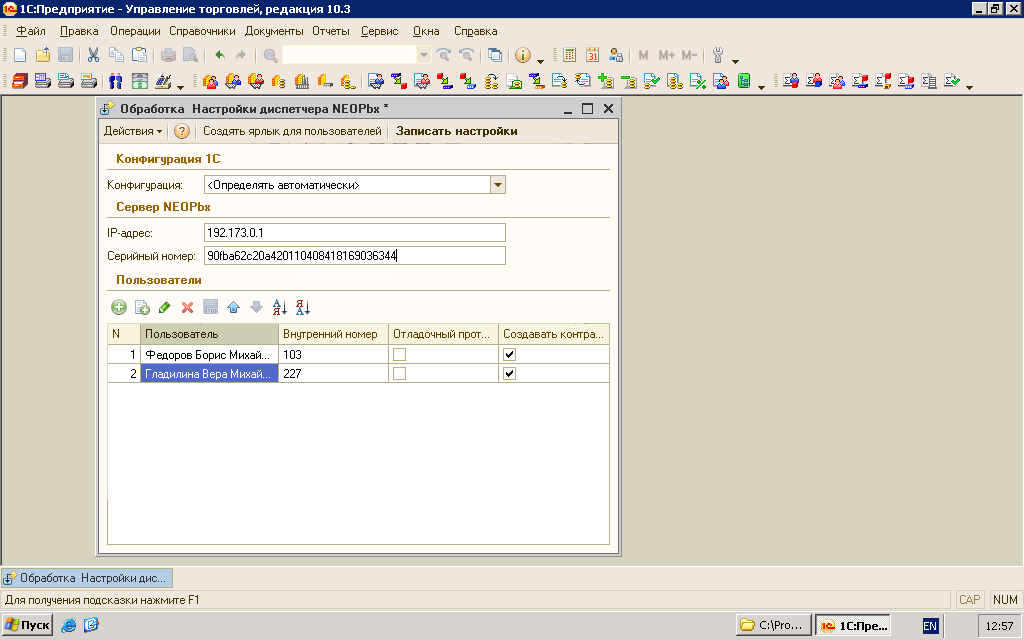Expand the overflow arrow after the green tree icon
This screenshot has width=1024, height=640.
761,86
